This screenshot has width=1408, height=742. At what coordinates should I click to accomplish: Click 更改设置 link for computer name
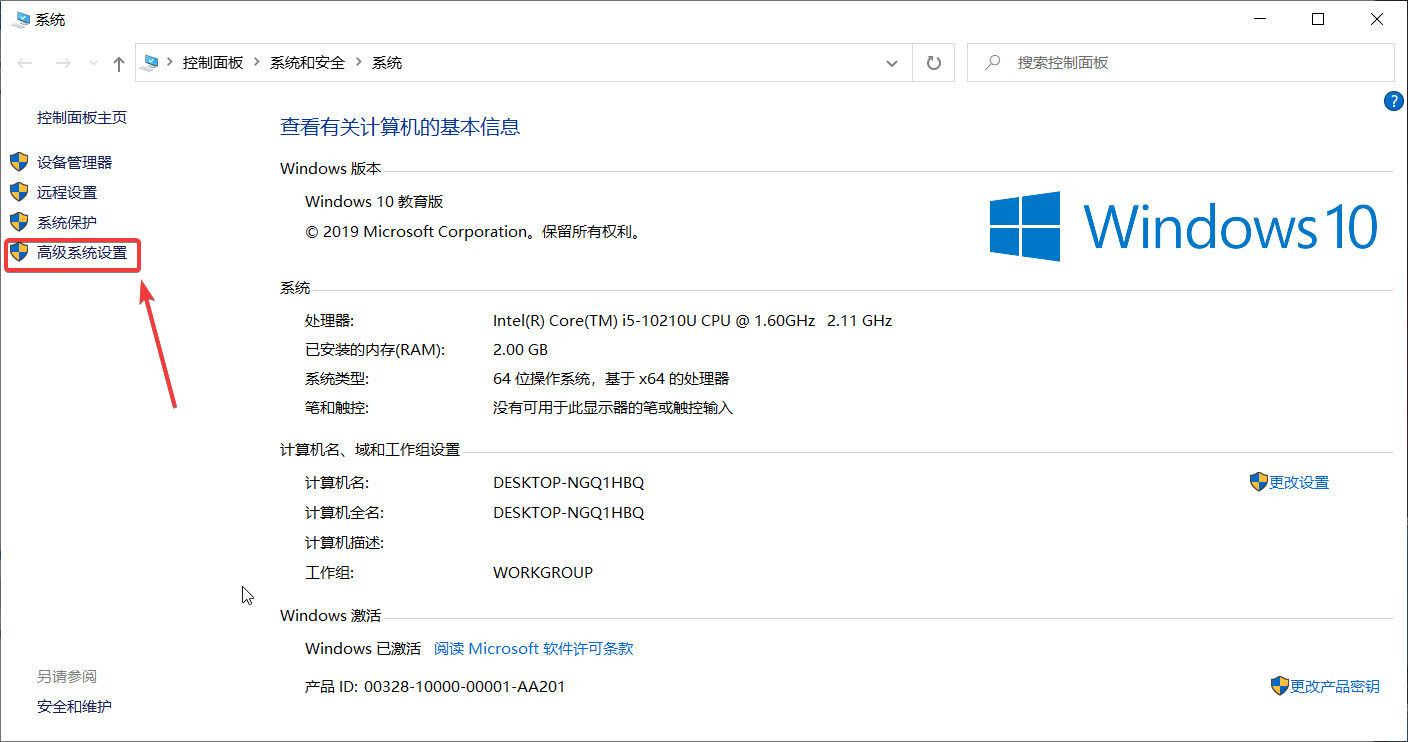(x=1299, y=482)
